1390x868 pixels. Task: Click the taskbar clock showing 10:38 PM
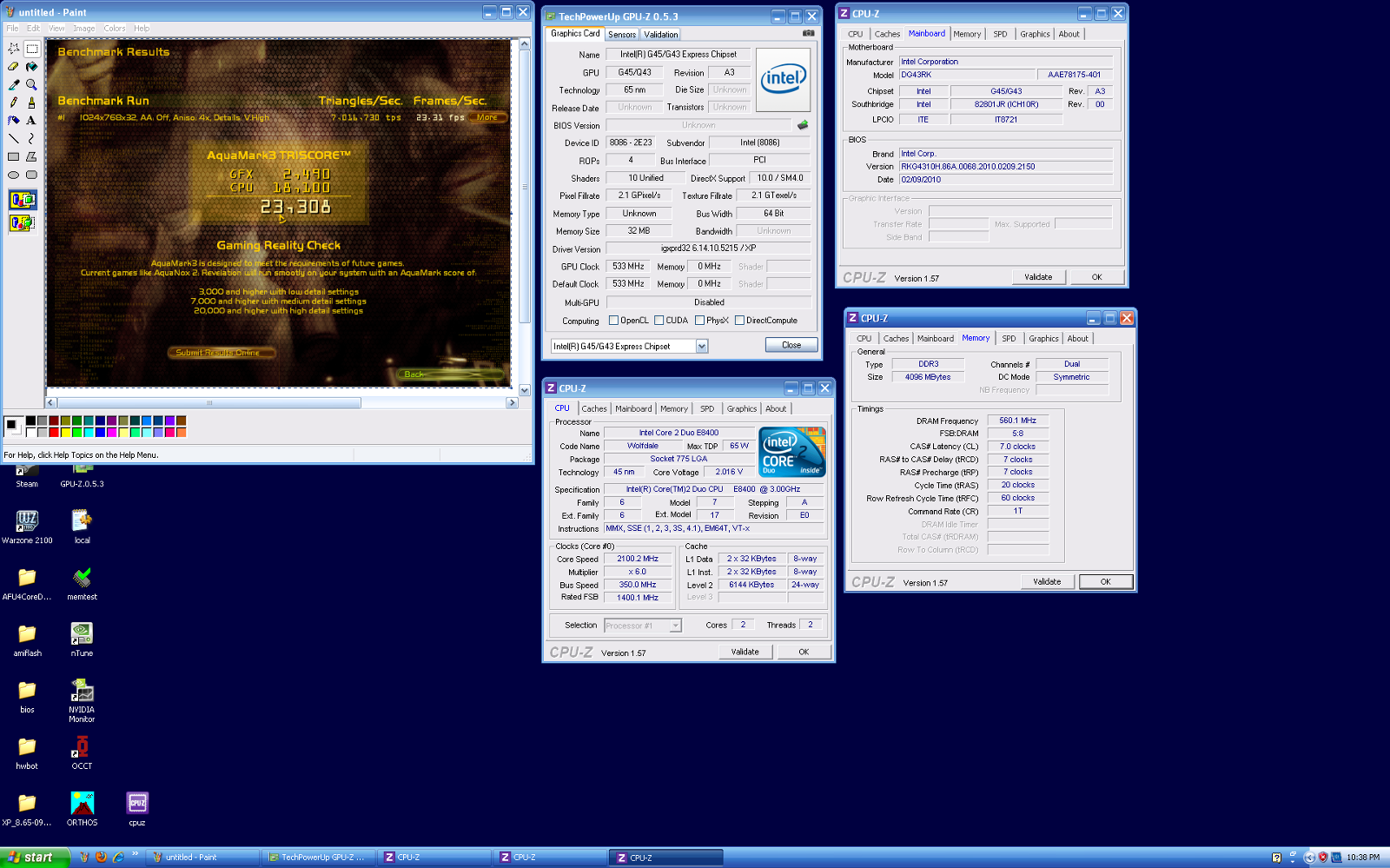click(x=1363, y=858)
